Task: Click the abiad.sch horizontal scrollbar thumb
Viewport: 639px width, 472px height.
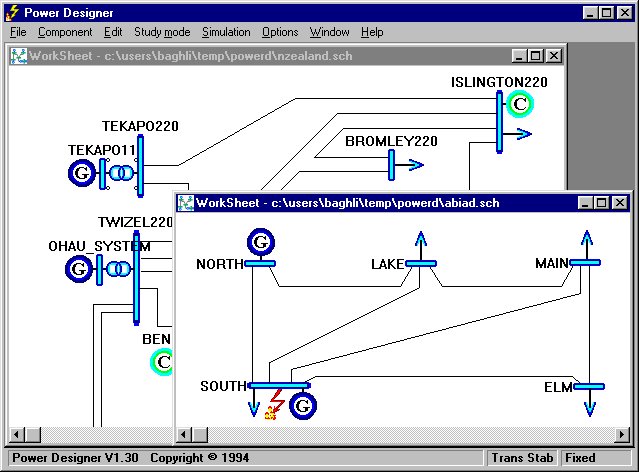Action: point(200,435)
